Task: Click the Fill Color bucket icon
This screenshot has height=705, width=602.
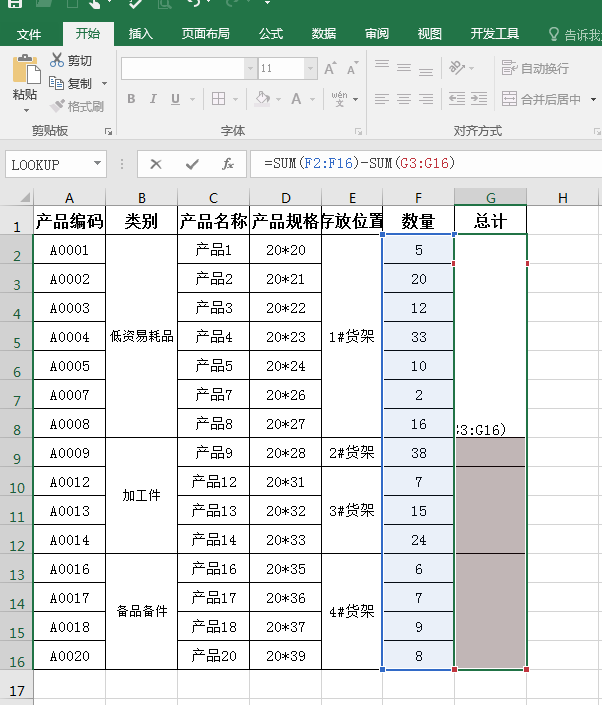Action: click(x=263, y=99)
